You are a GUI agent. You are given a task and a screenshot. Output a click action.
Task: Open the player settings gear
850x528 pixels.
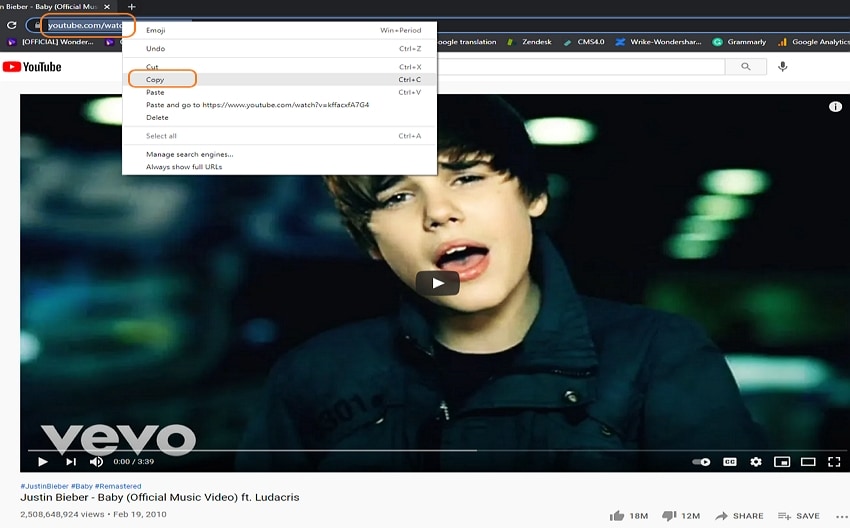(x=756, y=462)
